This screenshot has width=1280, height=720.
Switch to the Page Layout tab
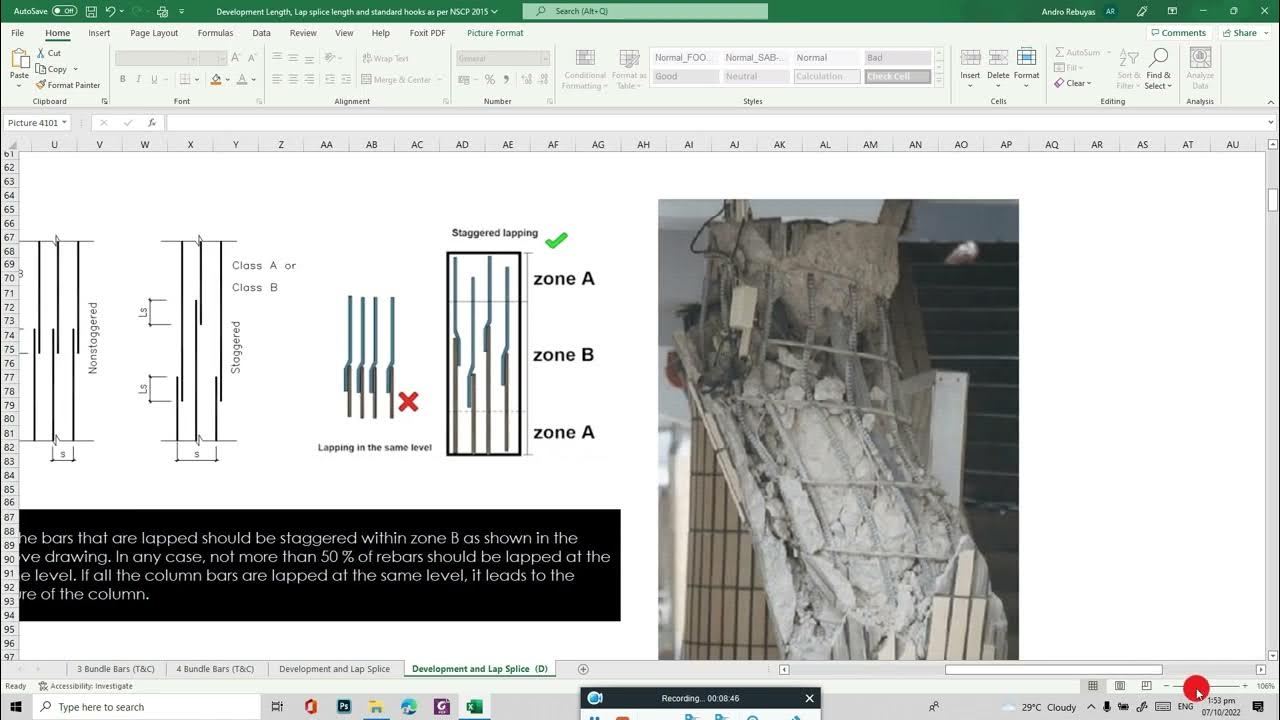tap(154, 33)
